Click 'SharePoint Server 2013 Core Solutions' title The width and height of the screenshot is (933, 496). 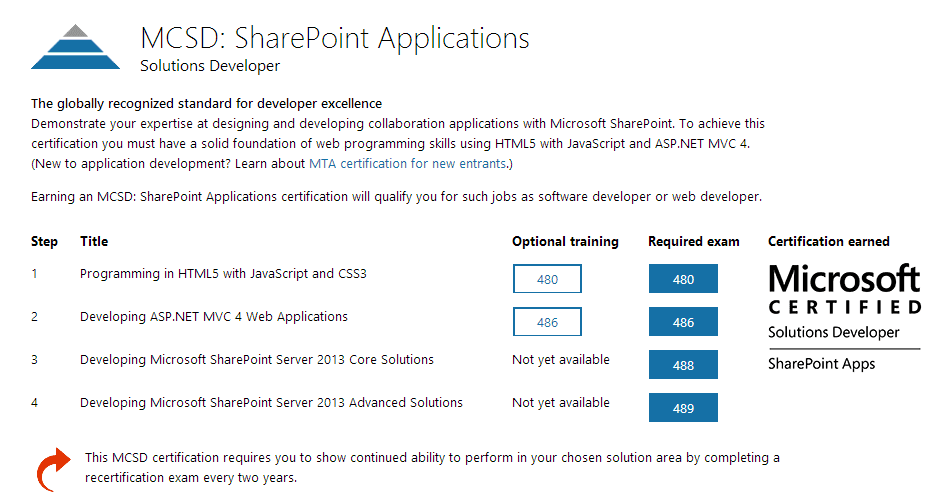tap(257, 360)
